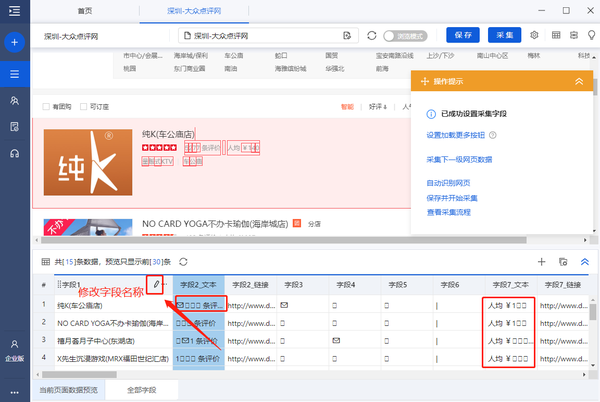Open the 字段1 column more-options dots
600x402 pixels.
[165, 284]
